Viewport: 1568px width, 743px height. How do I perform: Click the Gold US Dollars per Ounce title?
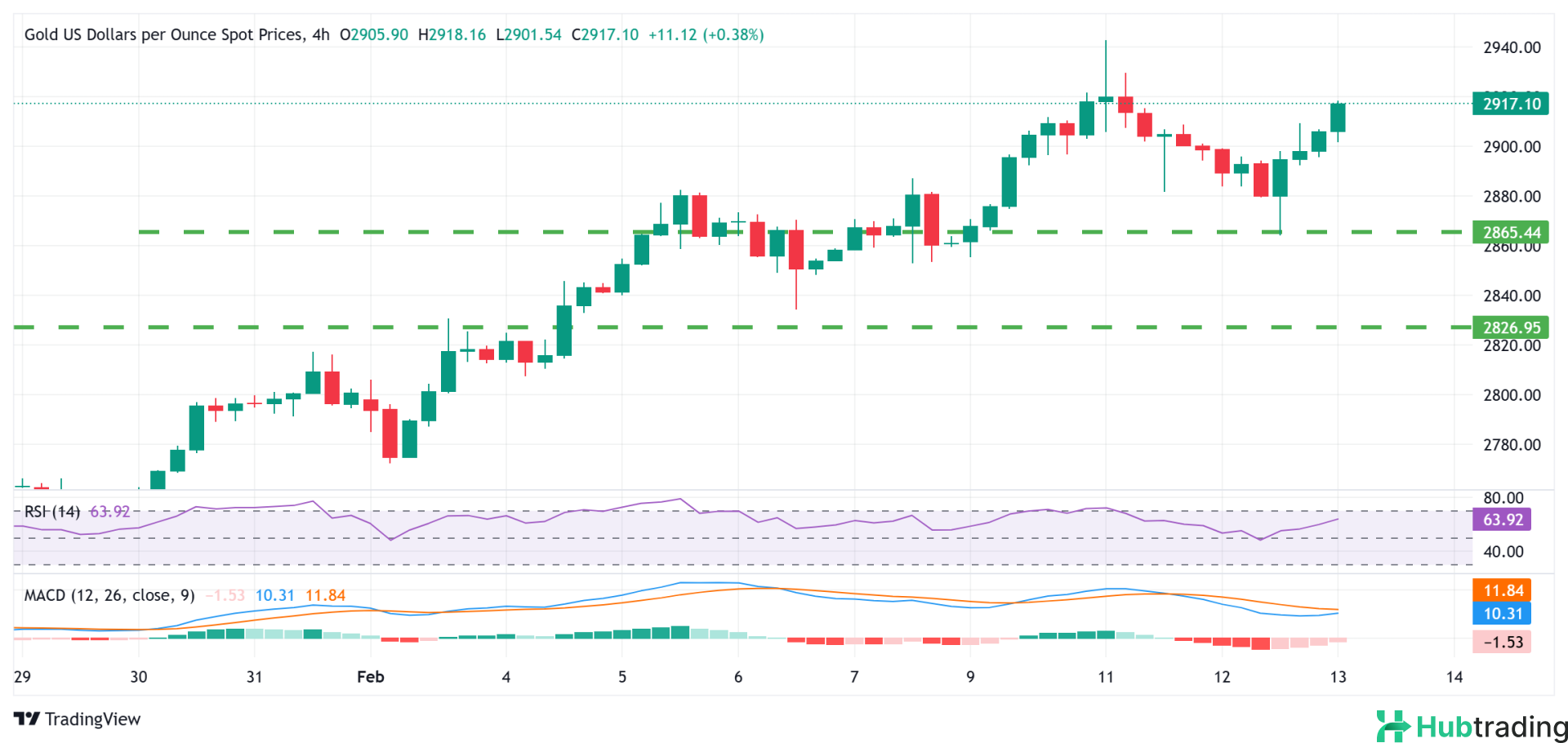pyautogui.click(x=163, y=34)
